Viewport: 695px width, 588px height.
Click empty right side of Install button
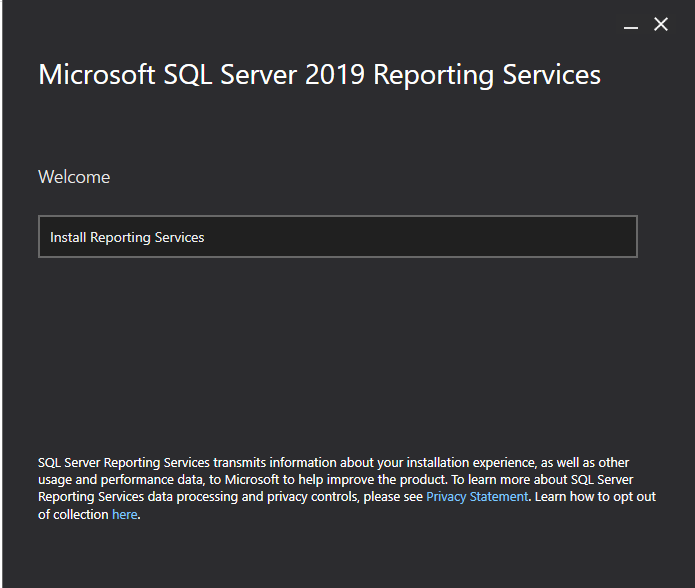(520, 237)
